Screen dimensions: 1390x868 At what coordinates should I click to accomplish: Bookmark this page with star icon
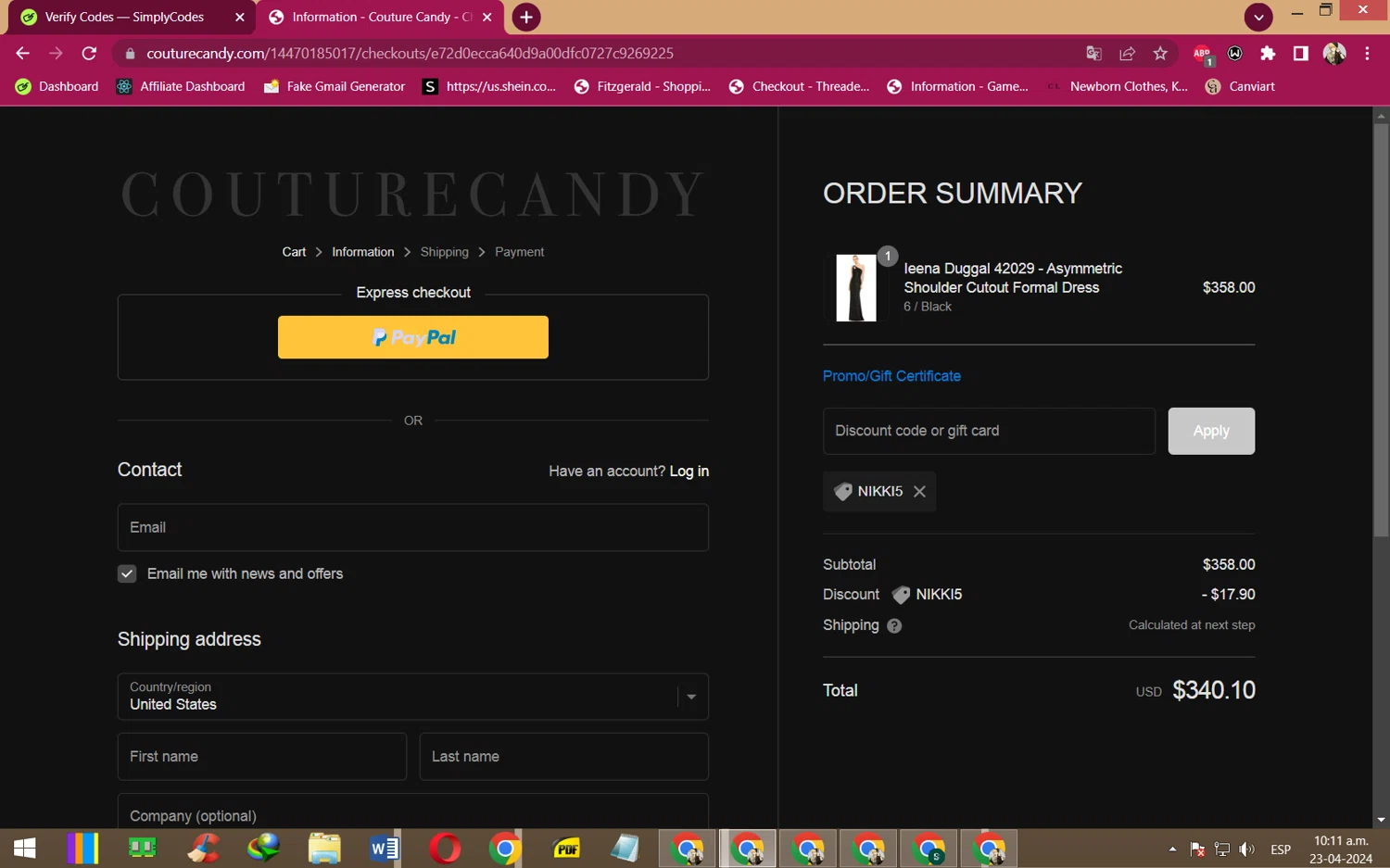click(1160, 54)
